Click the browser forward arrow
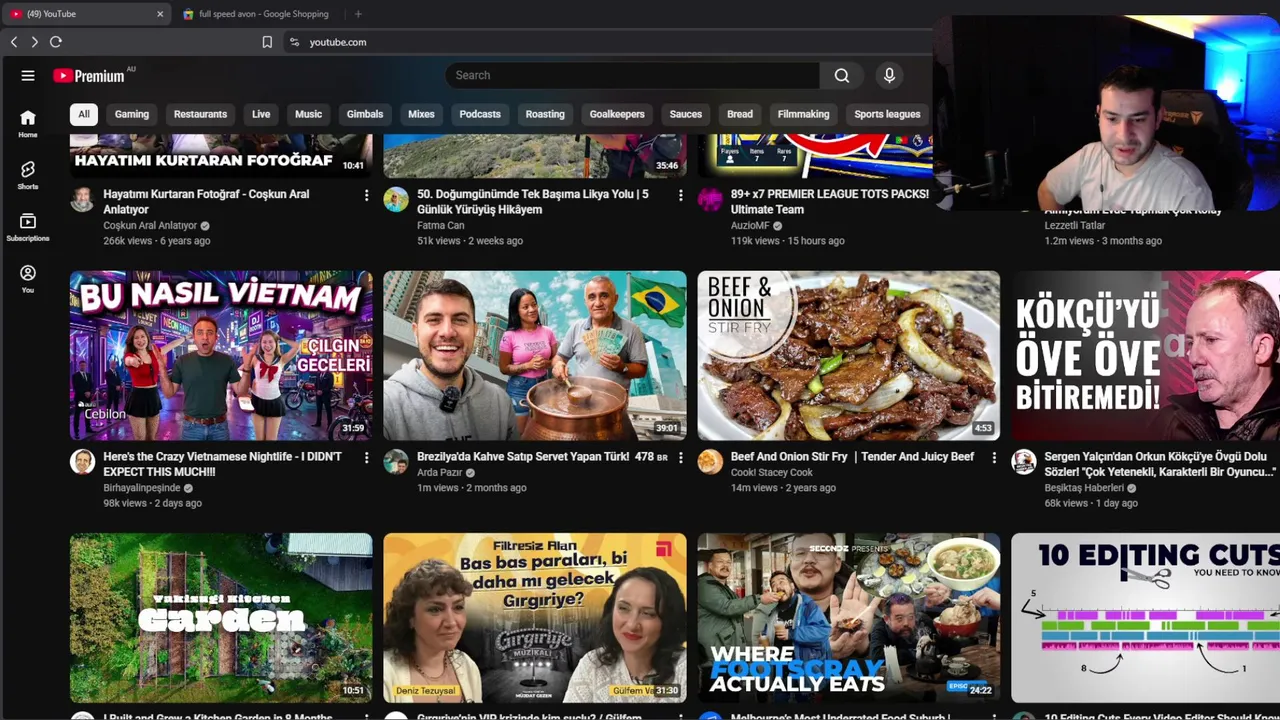1280x720 pixels. click(x=34, y=42)
